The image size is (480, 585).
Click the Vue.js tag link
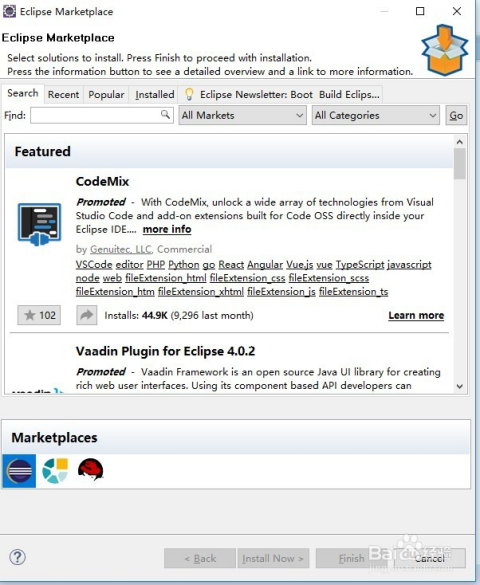[299, 265]
